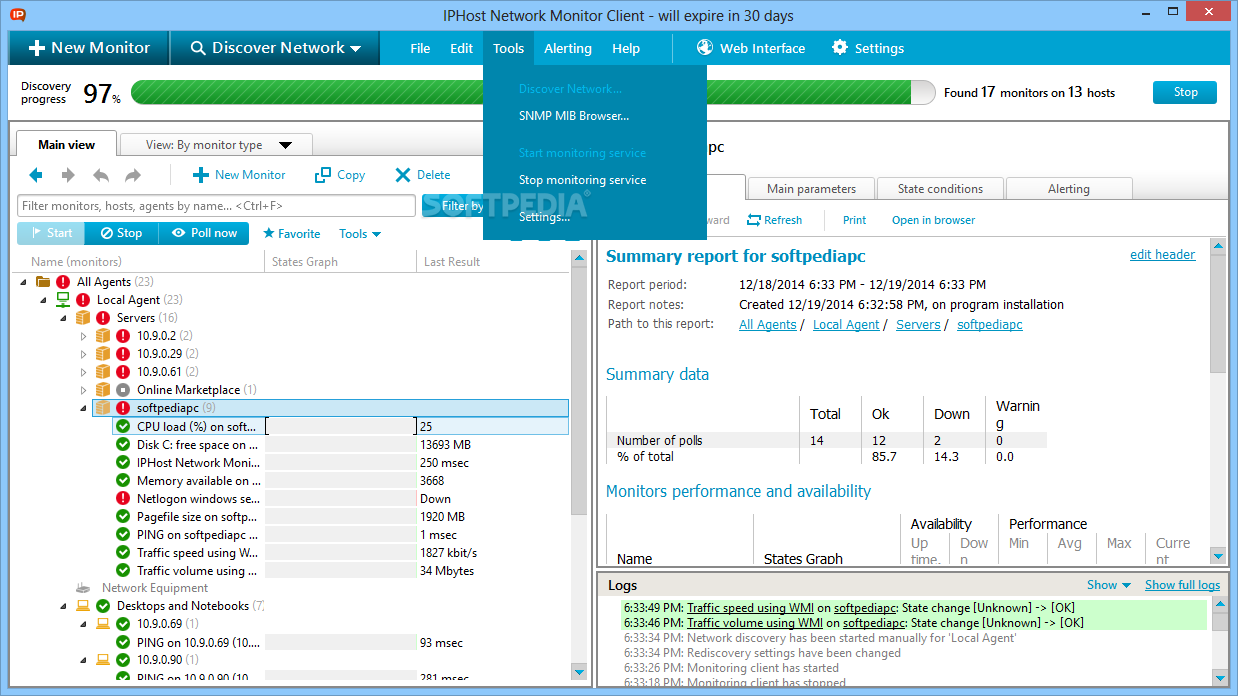This screenshot has width=1238, height=696.
Task: Open the Show dropdown in Logs panel
Action: [1109, 585]
